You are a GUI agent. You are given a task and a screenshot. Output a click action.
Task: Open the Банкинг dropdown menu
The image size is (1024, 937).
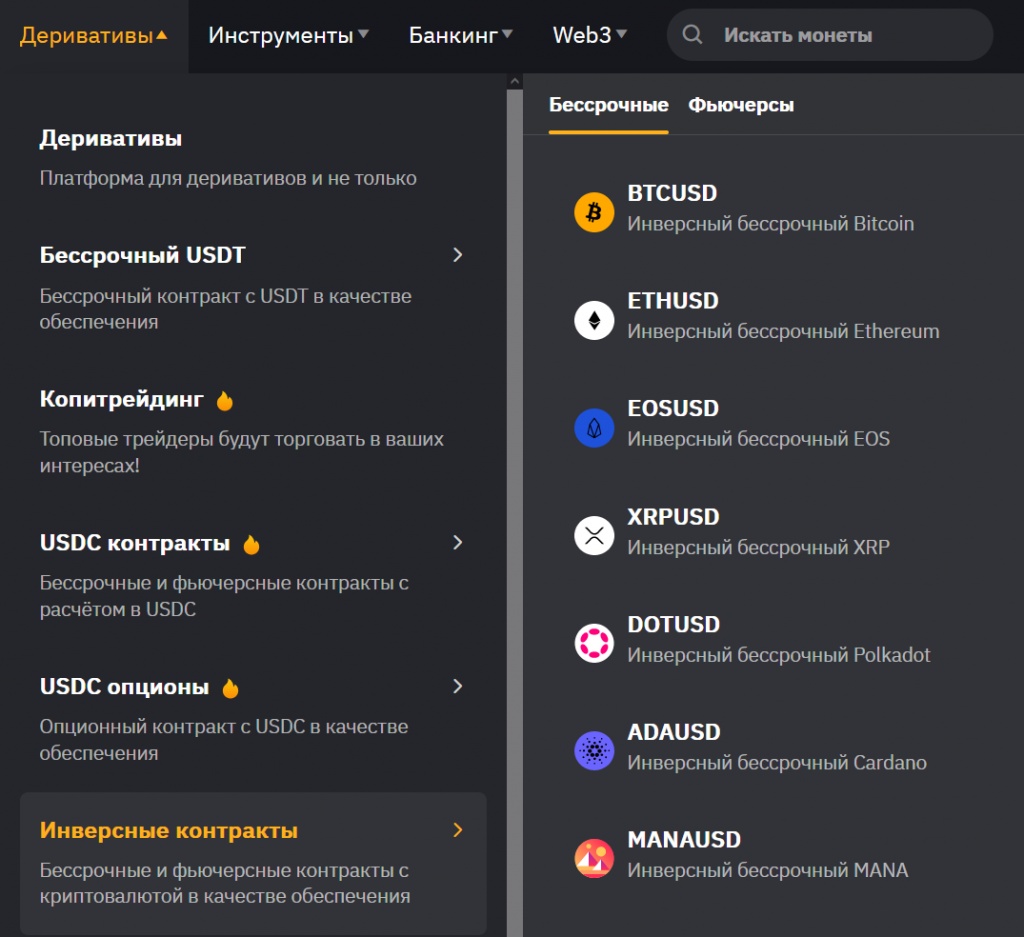coord(460,36)
